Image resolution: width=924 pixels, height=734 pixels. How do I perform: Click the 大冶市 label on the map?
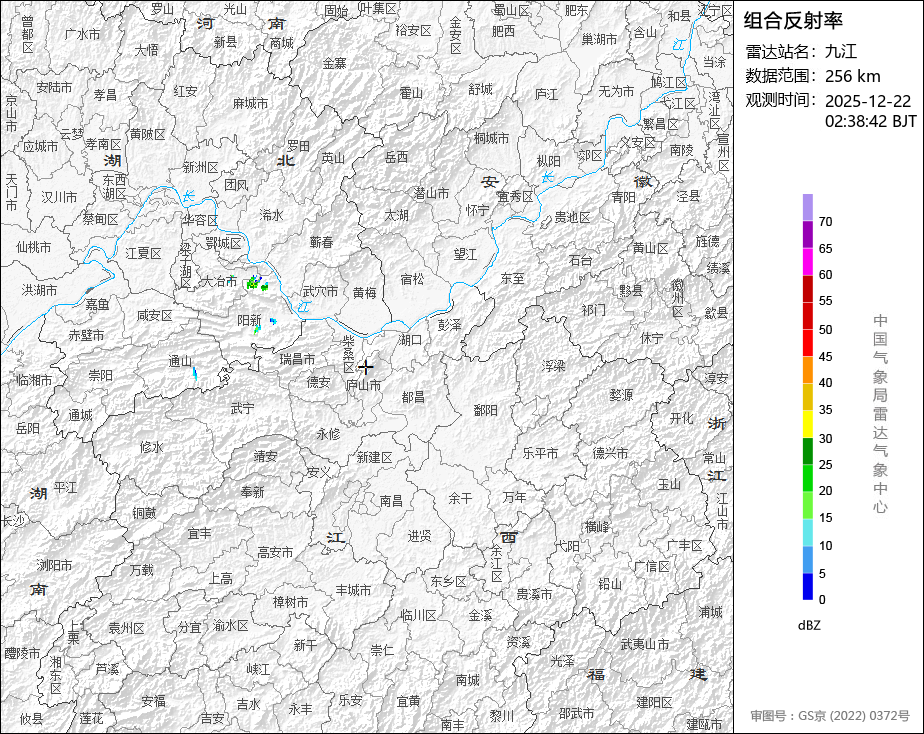click(219, 282)
